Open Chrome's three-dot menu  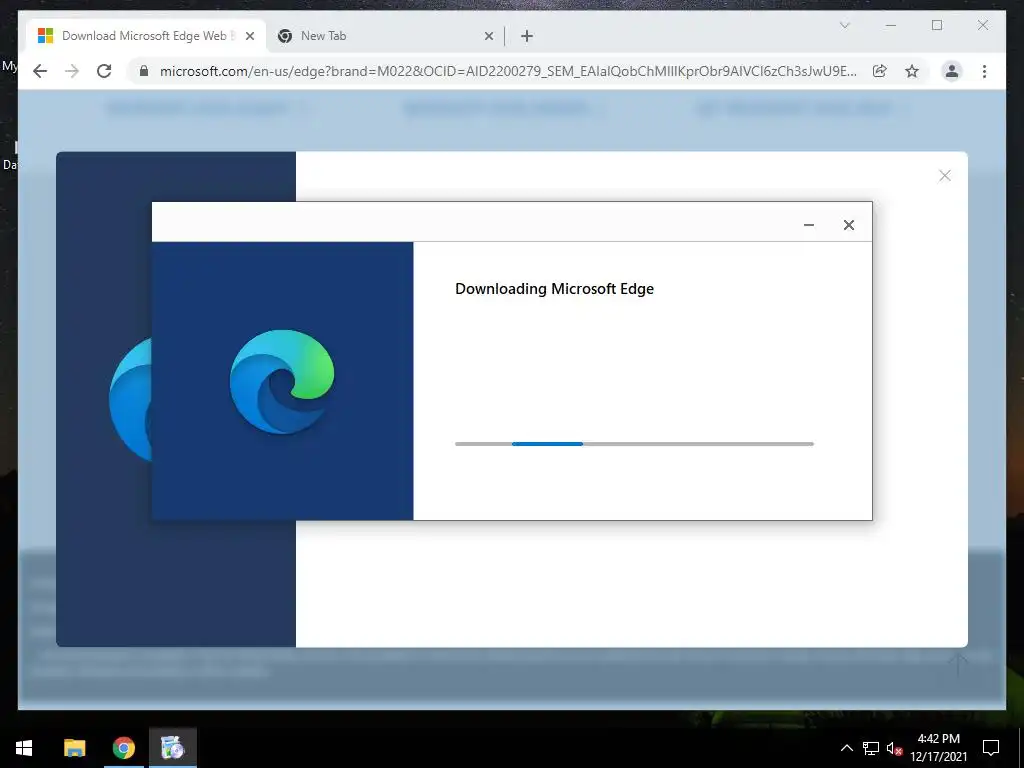[984, 71]
